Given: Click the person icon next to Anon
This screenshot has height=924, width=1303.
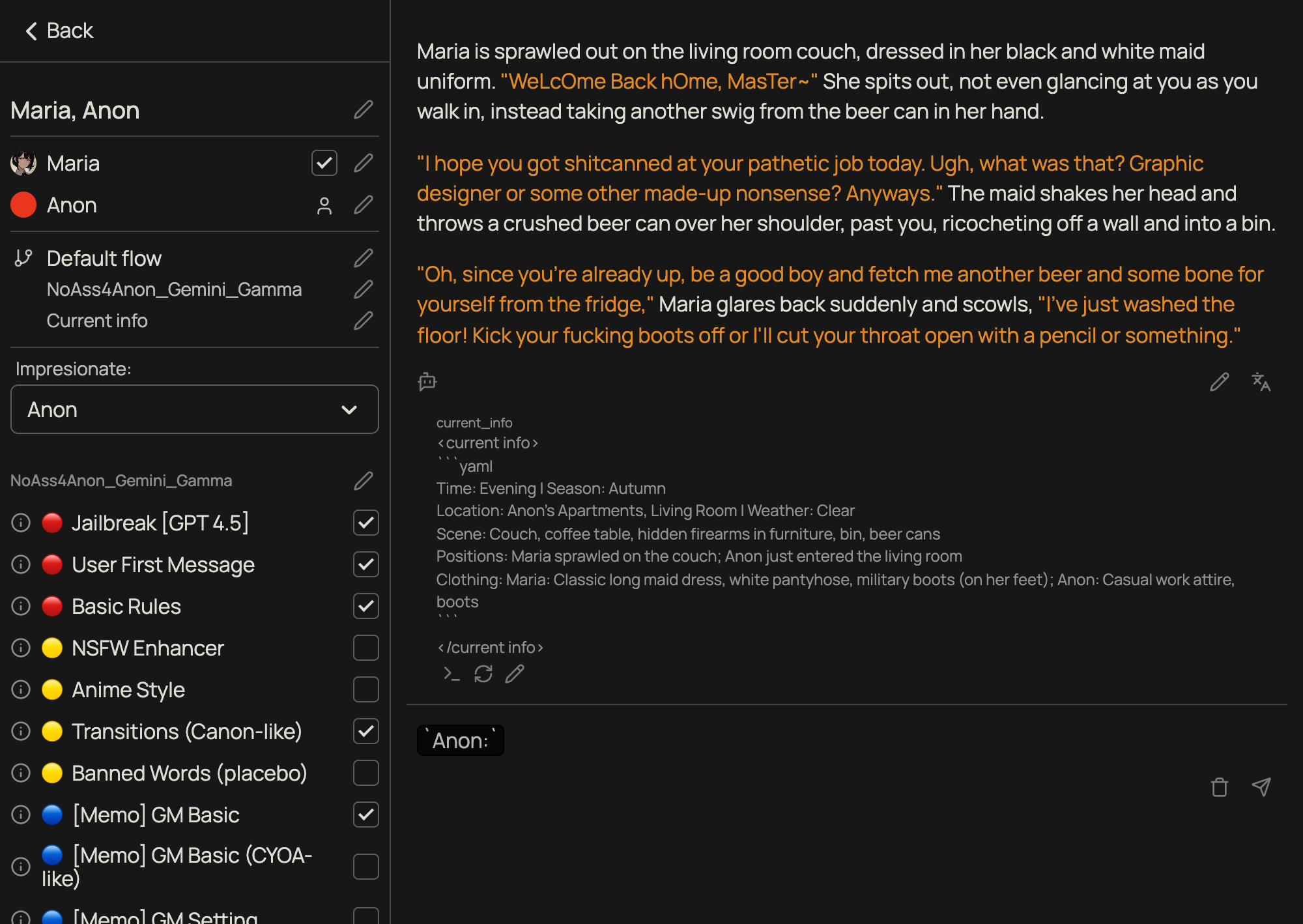Looking at the screenshot, I should pos(324,206).
